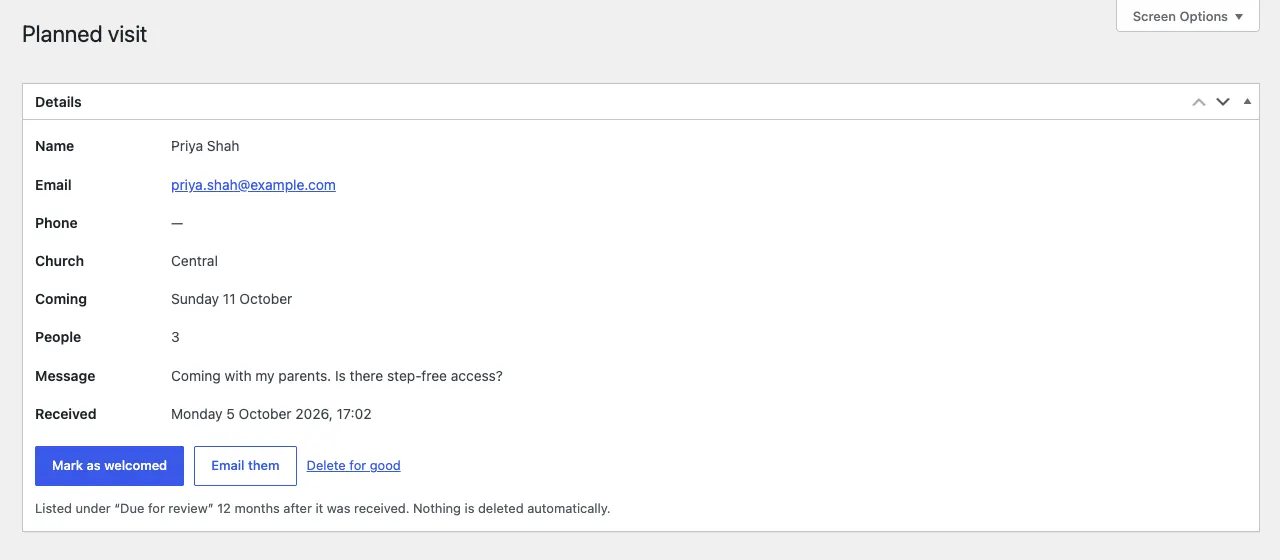Click the received timestamp Monday 5 October 2026
The width and height of the screenshot is (1280, 560).
tap(271, 414)
